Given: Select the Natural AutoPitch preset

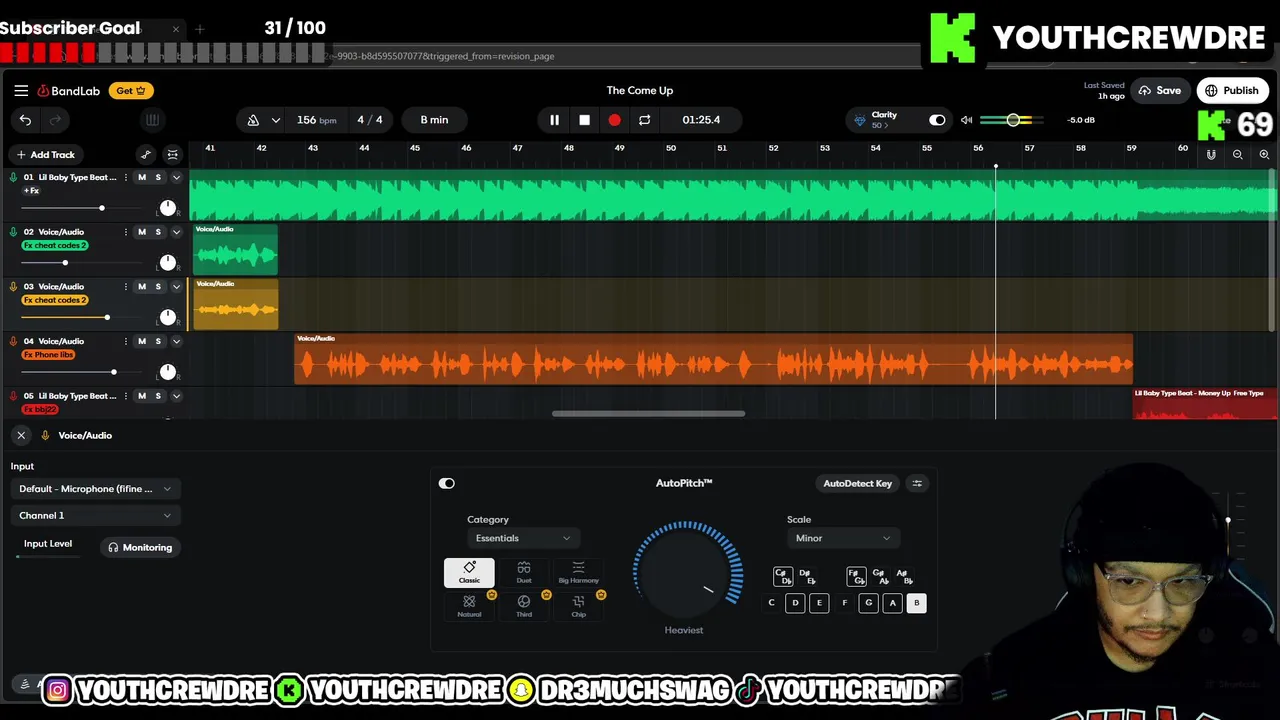Looking at the screenshot, I should click(469, 606).
